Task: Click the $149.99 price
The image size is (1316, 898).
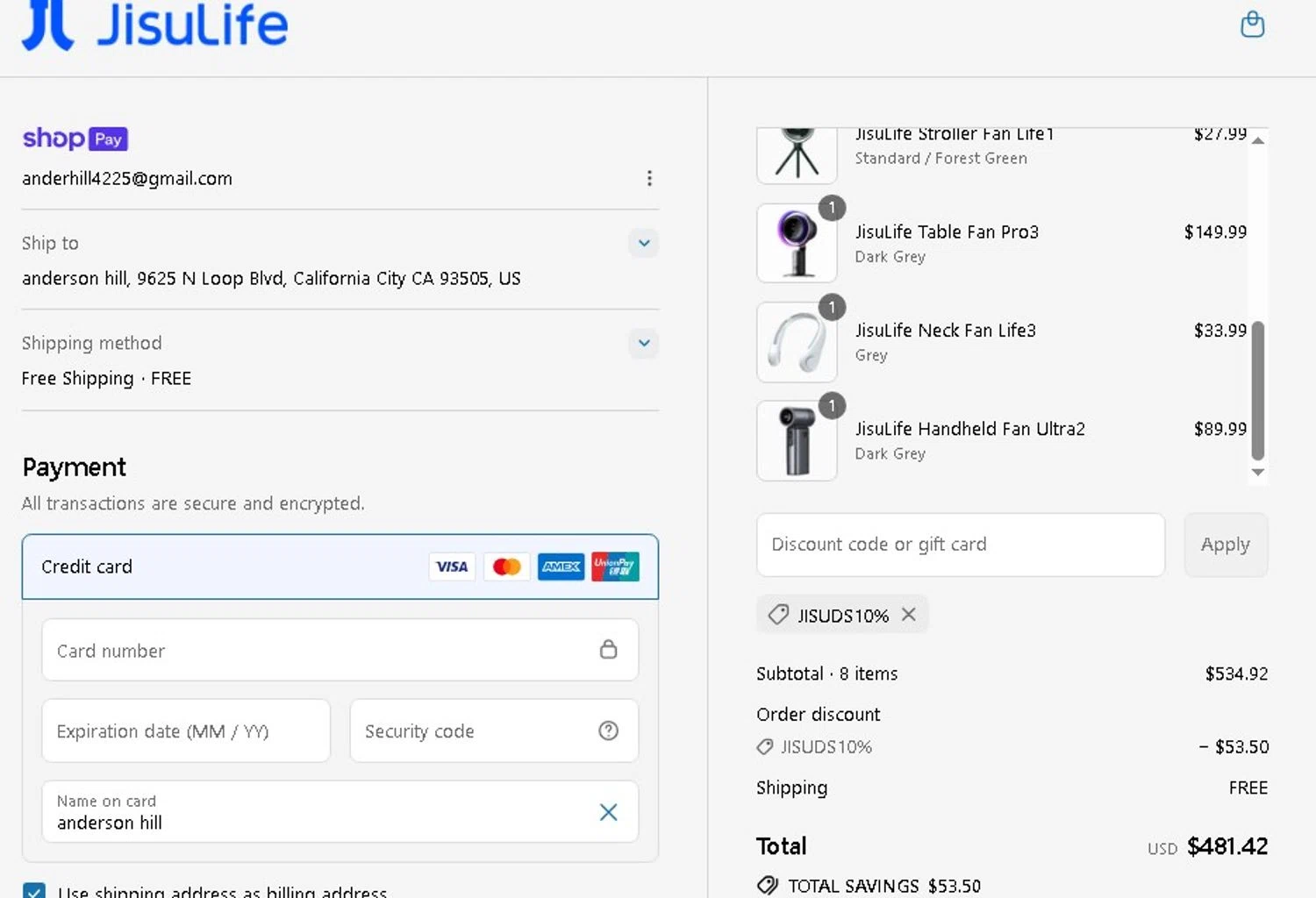Action: (1215, 232)
